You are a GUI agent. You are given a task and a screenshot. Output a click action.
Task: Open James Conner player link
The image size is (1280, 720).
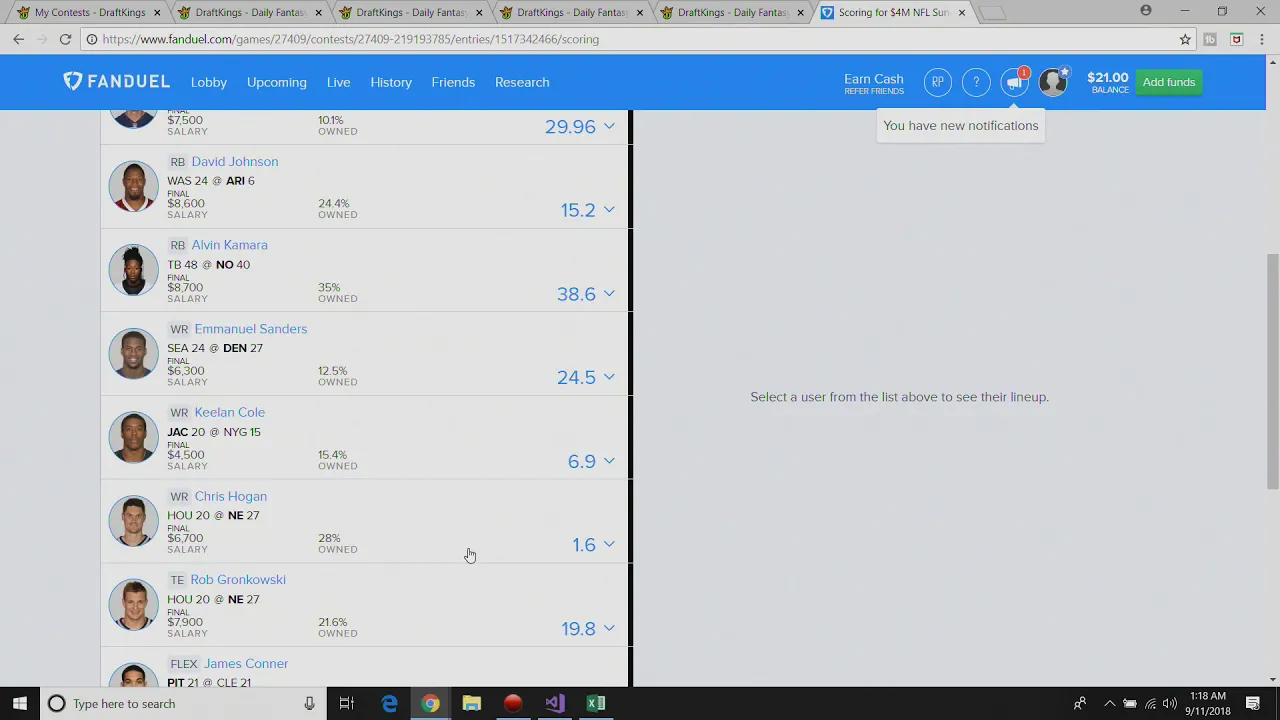click(245, 664)
